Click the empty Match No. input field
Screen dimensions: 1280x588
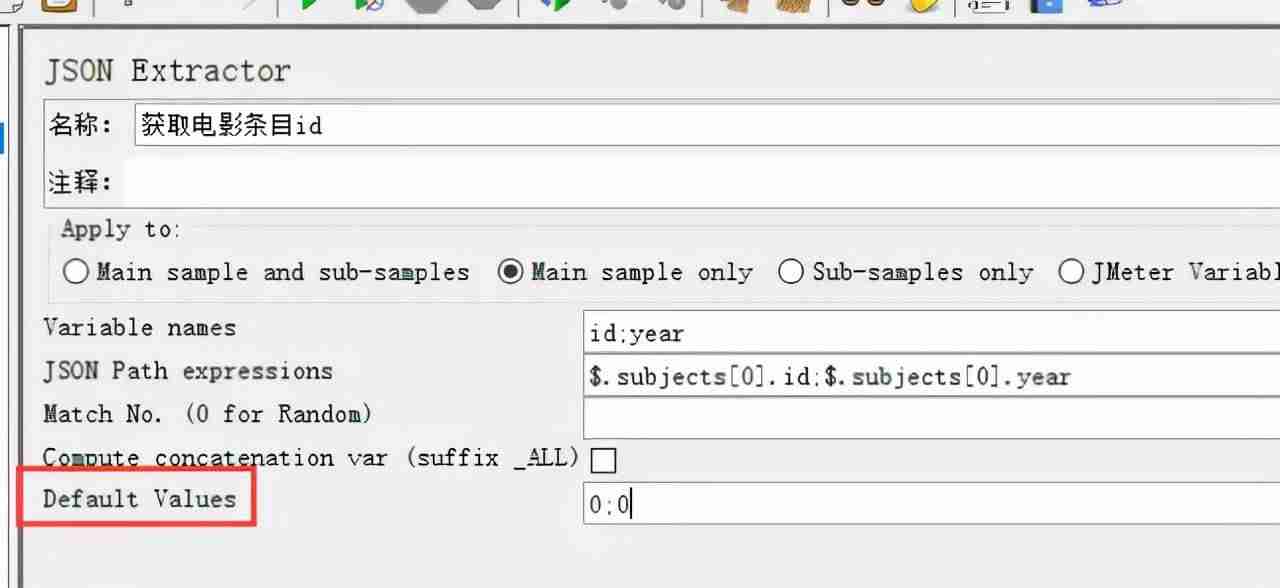click(x=932, y=418)
